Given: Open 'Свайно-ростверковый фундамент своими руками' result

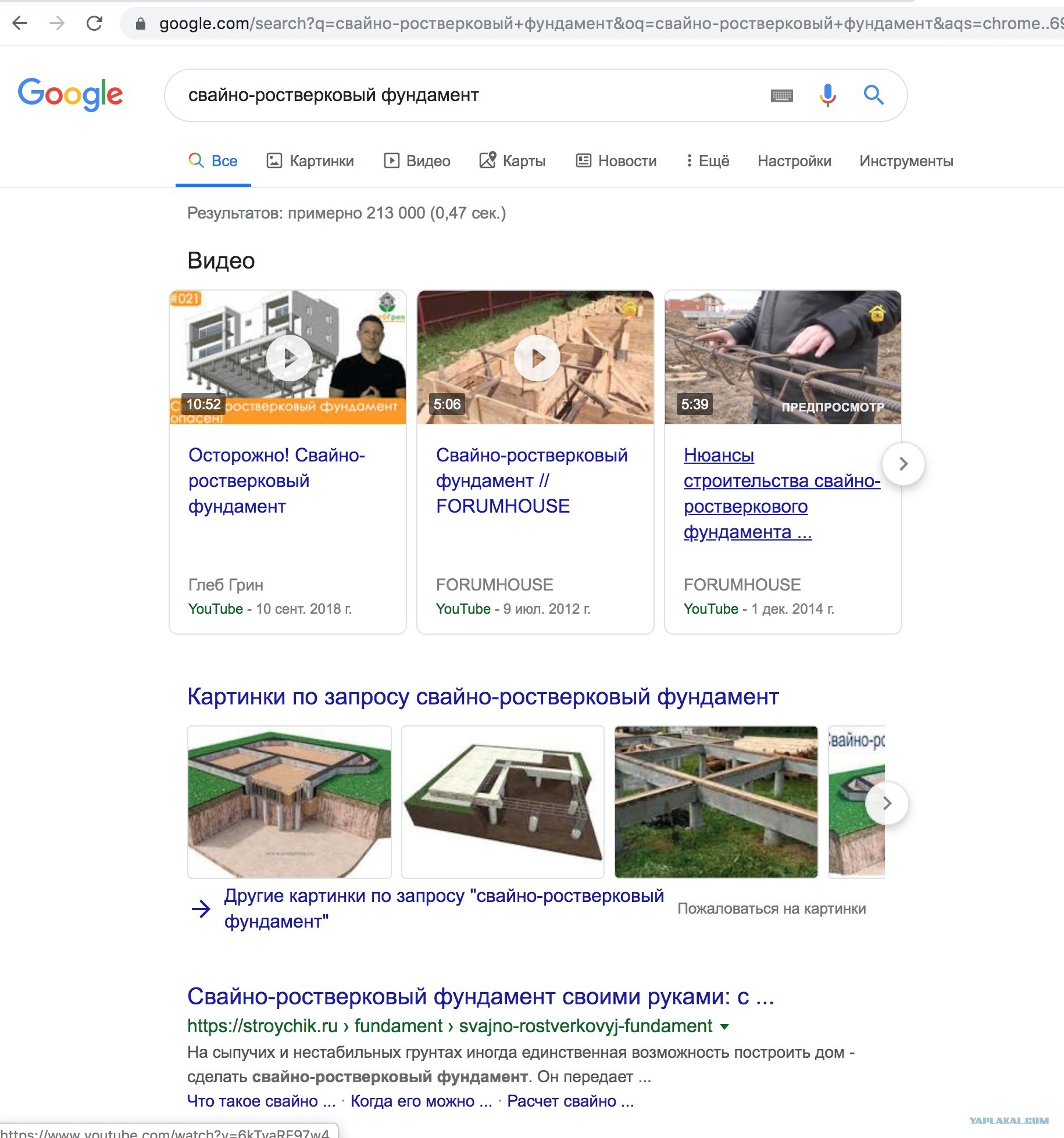Looking at the screenshot, I should click(x=481, y=996).
